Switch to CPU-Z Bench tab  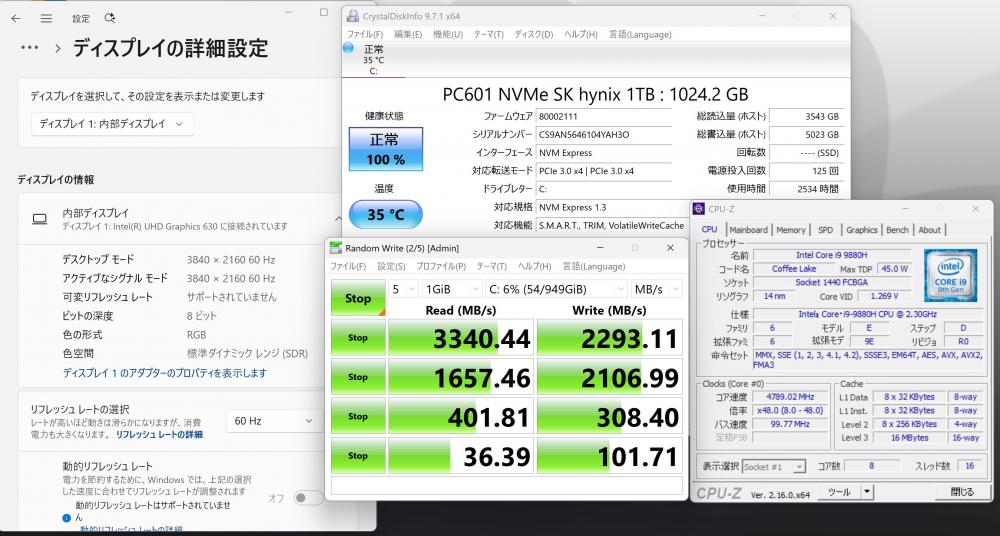[x=897, y=230]
